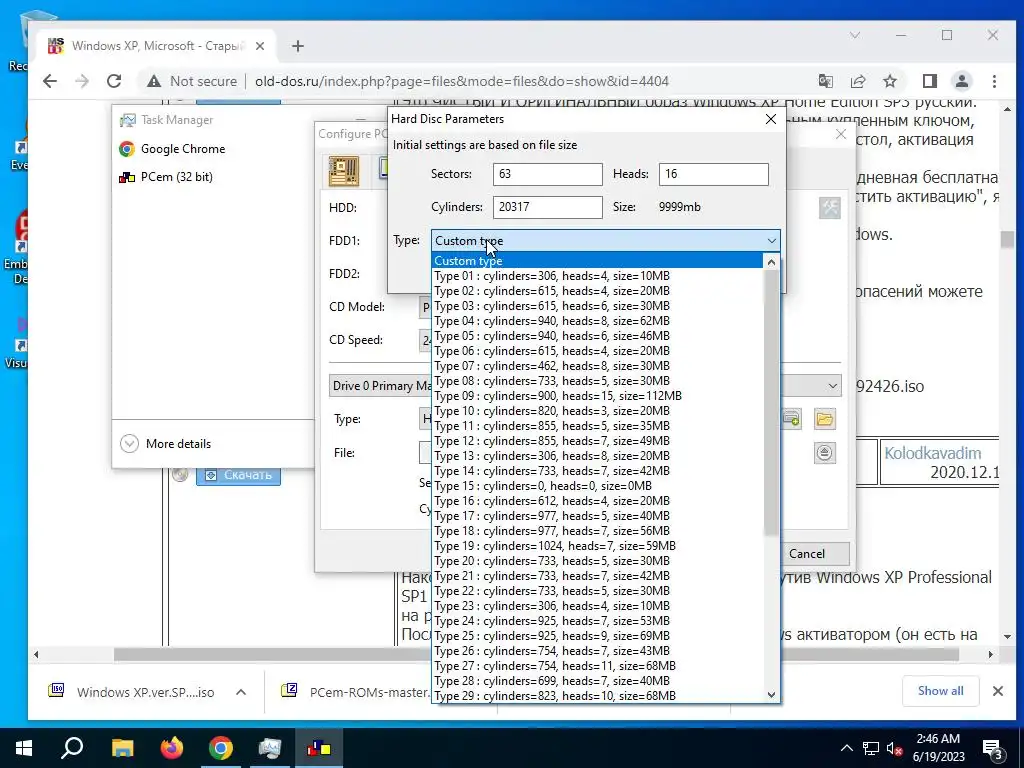Close the downloads bar

997,691
